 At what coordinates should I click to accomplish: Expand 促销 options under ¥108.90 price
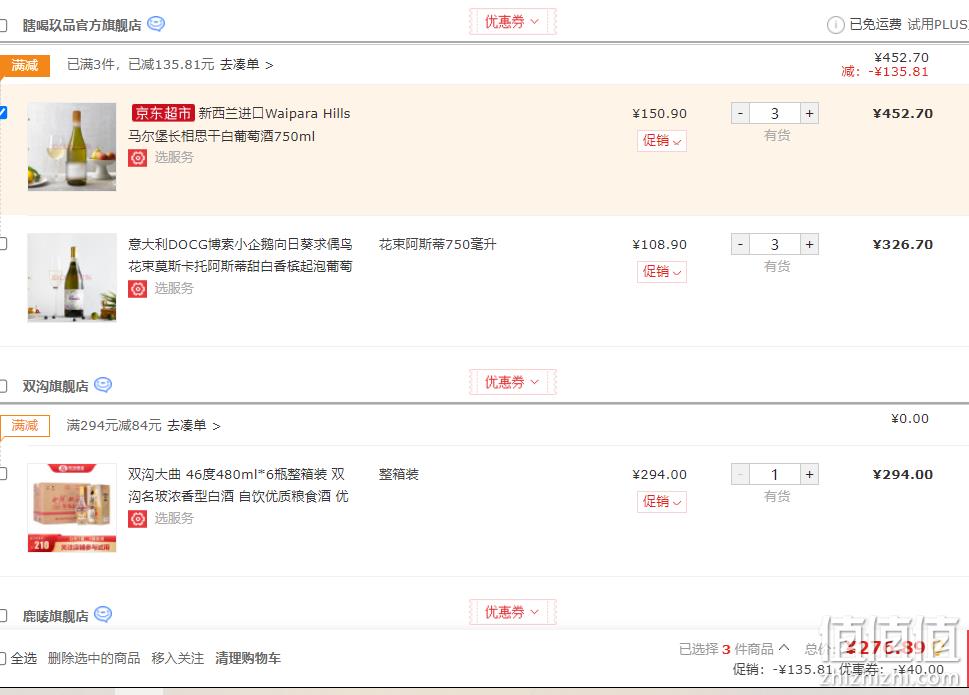(x=662, y=272)
